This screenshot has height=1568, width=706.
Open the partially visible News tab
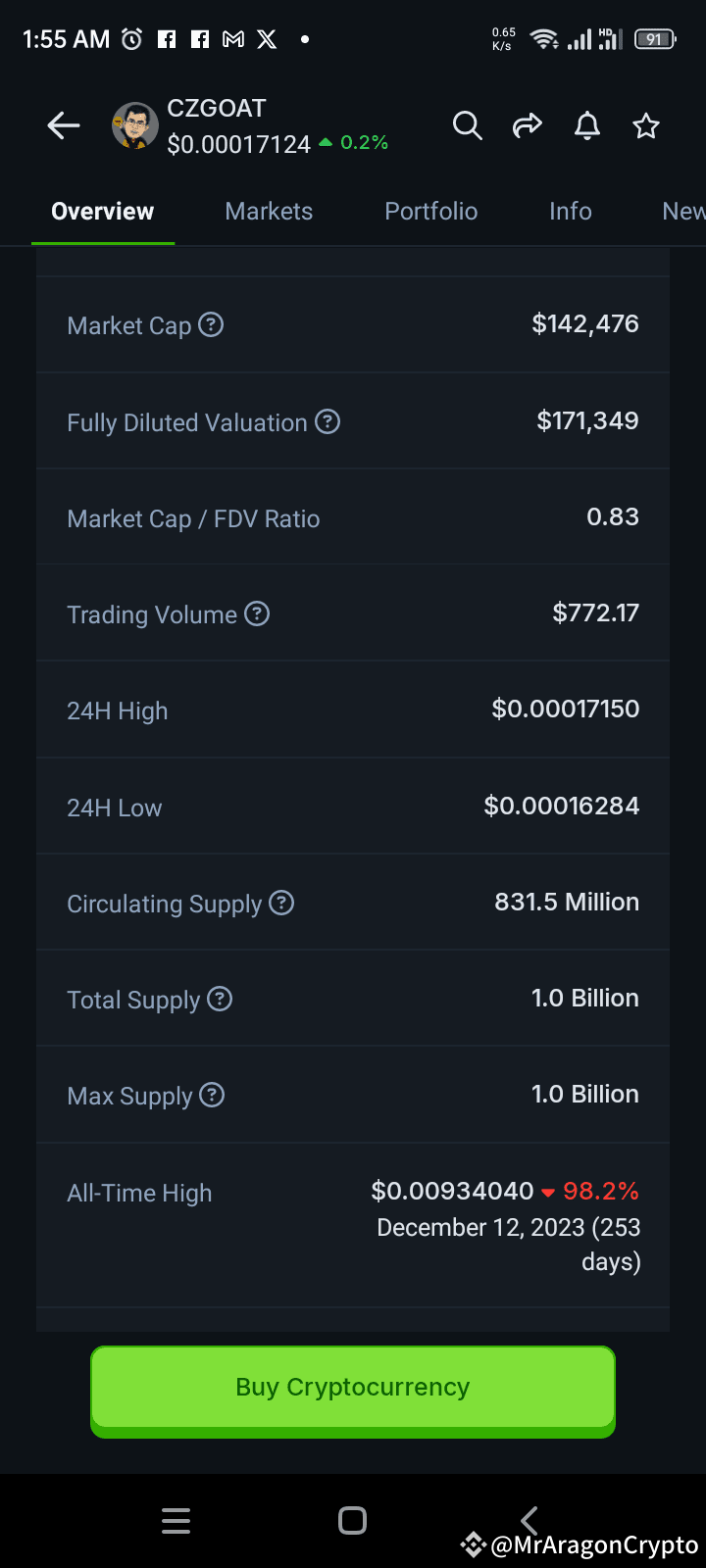coord(684,211)
